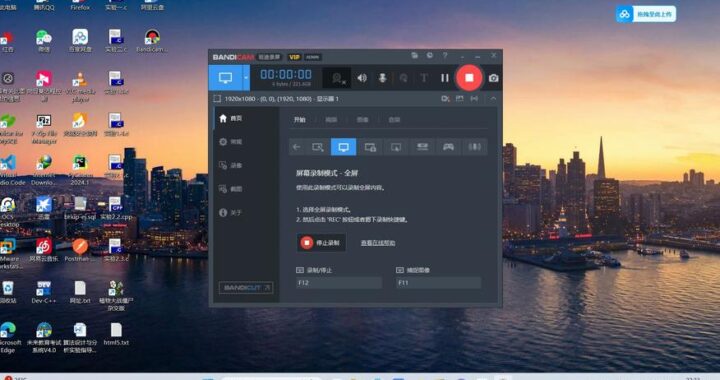Open 7-Zip File Manager shortcut

pos(44,129)
